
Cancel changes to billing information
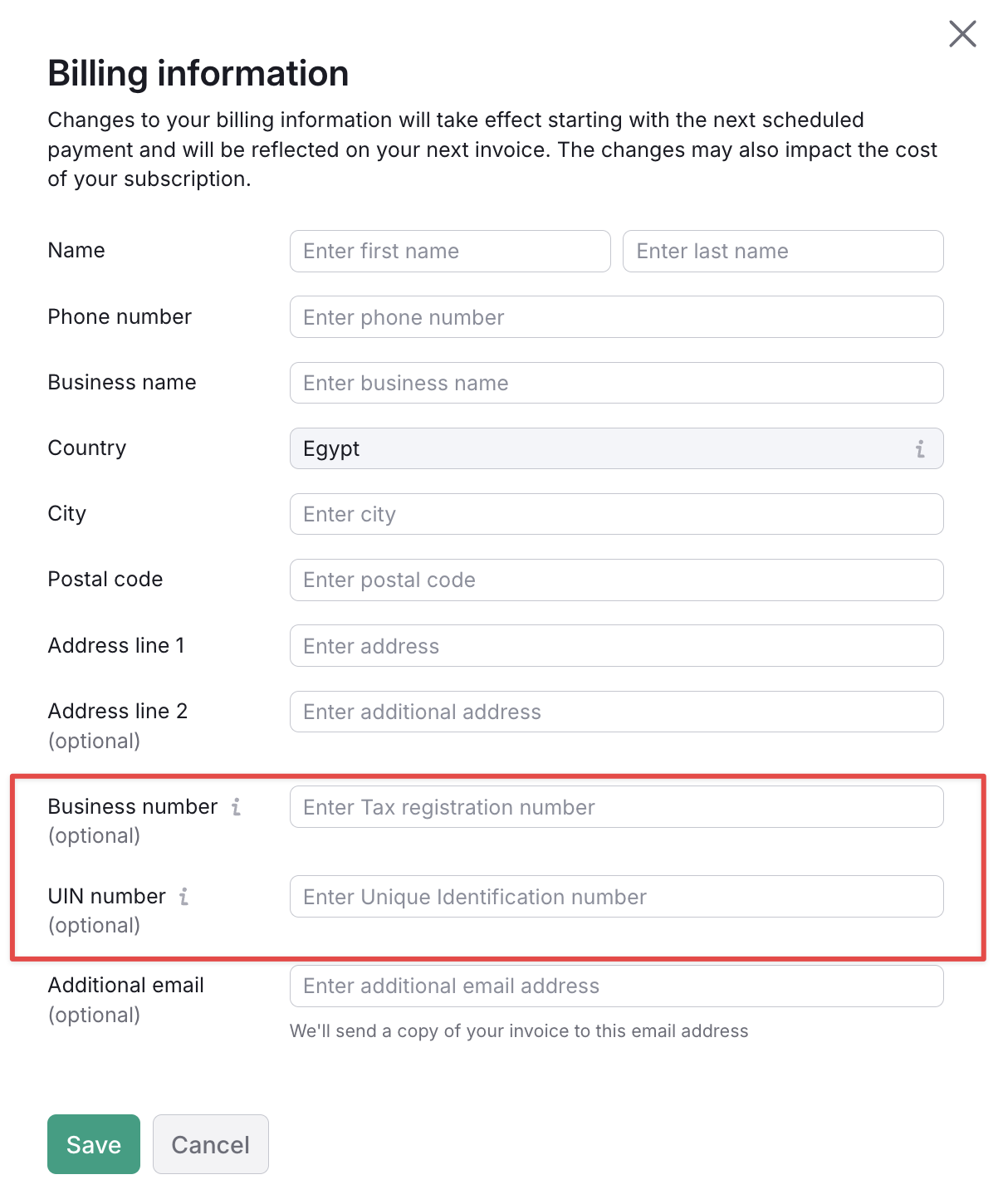pos(210,1144)
